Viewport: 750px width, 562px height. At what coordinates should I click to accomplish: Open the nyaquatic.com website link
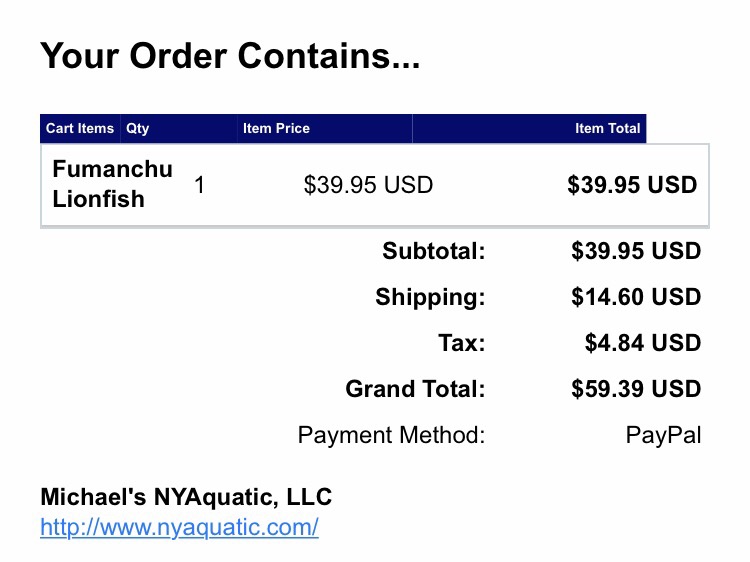pos(179,528)
